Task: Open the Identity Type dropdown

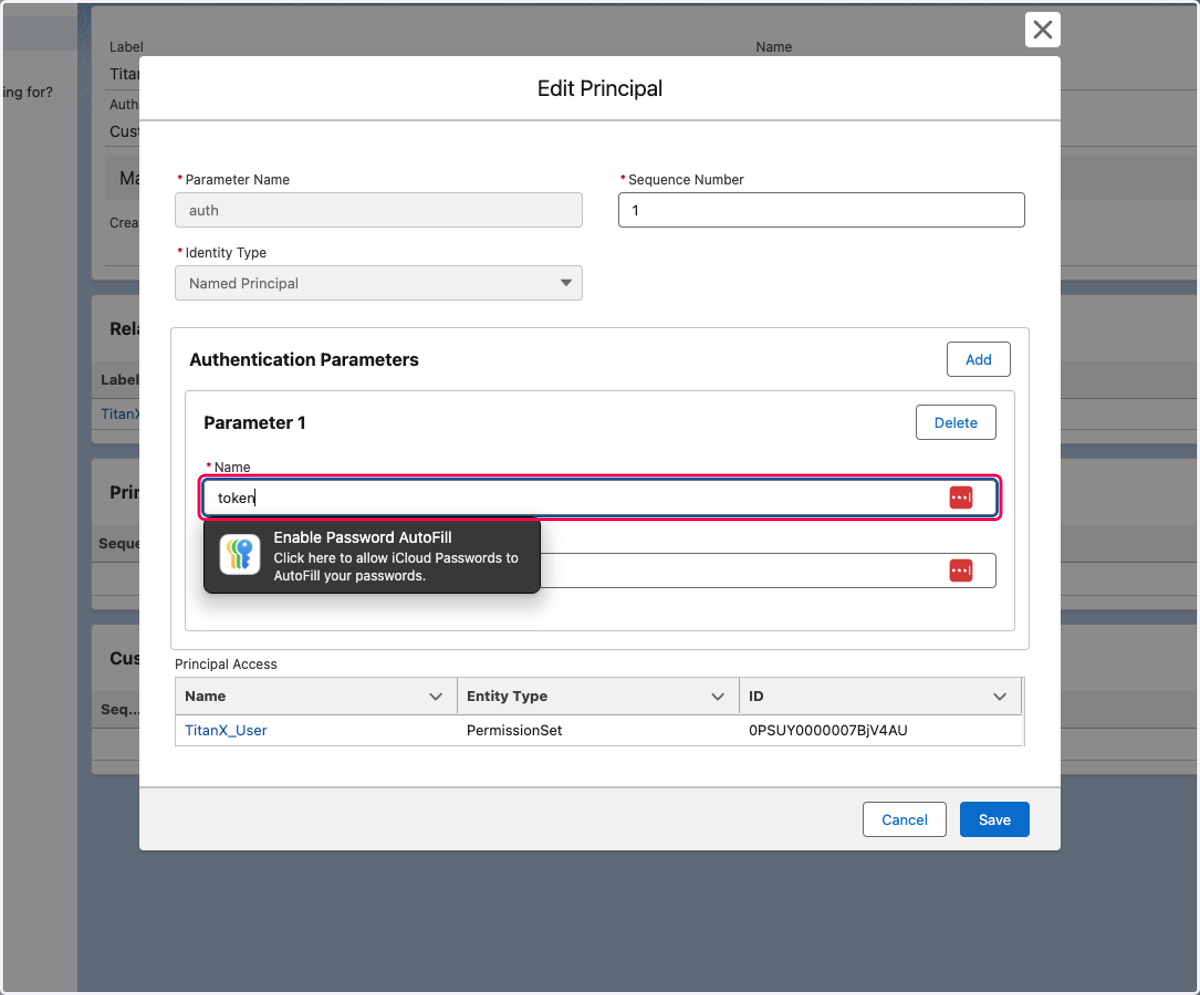Action: pyautogui.click(x=379, y=283)
